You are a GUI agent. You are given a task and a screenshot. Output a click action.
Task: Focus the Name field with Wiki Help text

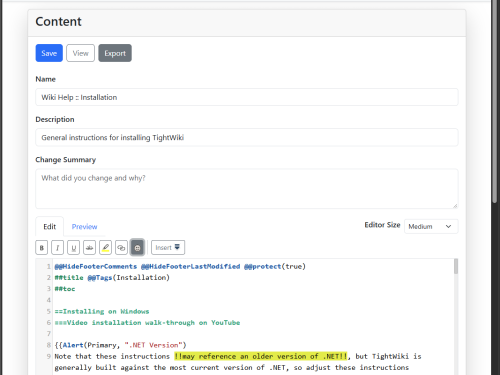tap(247, 97)
